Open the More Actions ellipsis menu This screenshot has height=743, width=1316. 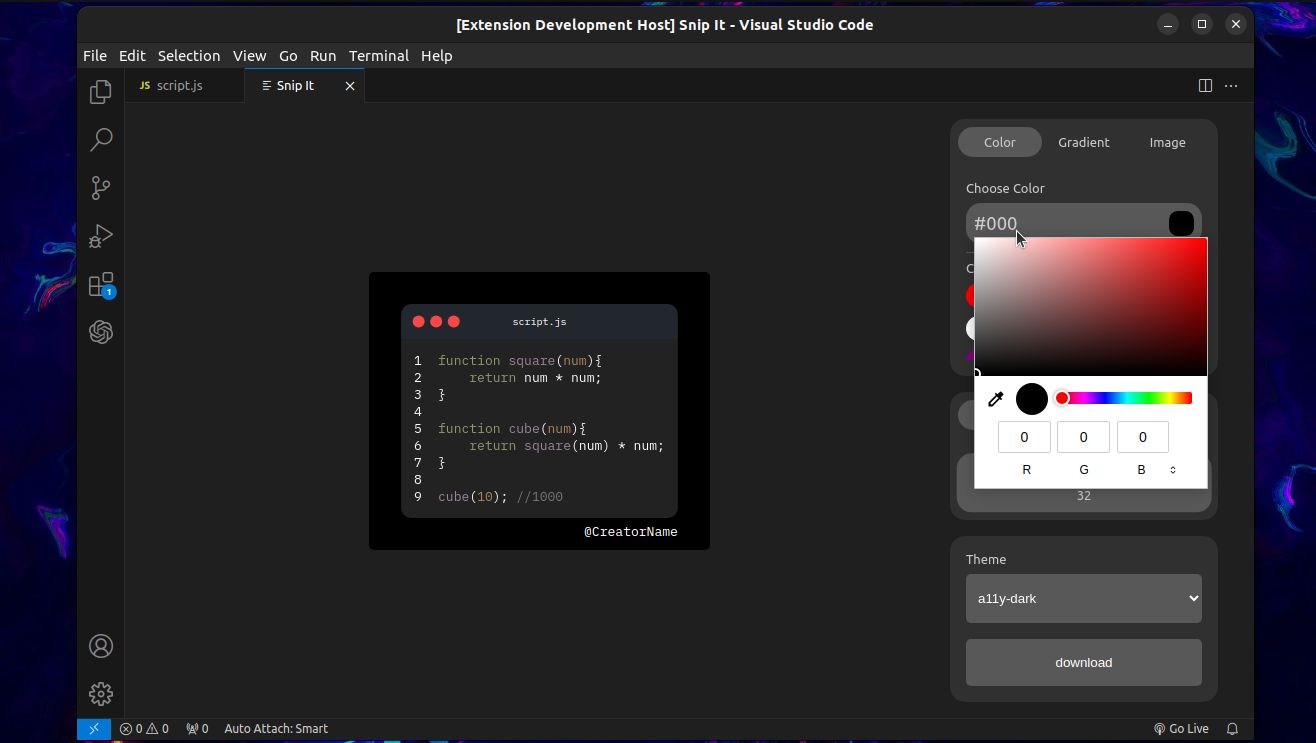(1231, 86)
